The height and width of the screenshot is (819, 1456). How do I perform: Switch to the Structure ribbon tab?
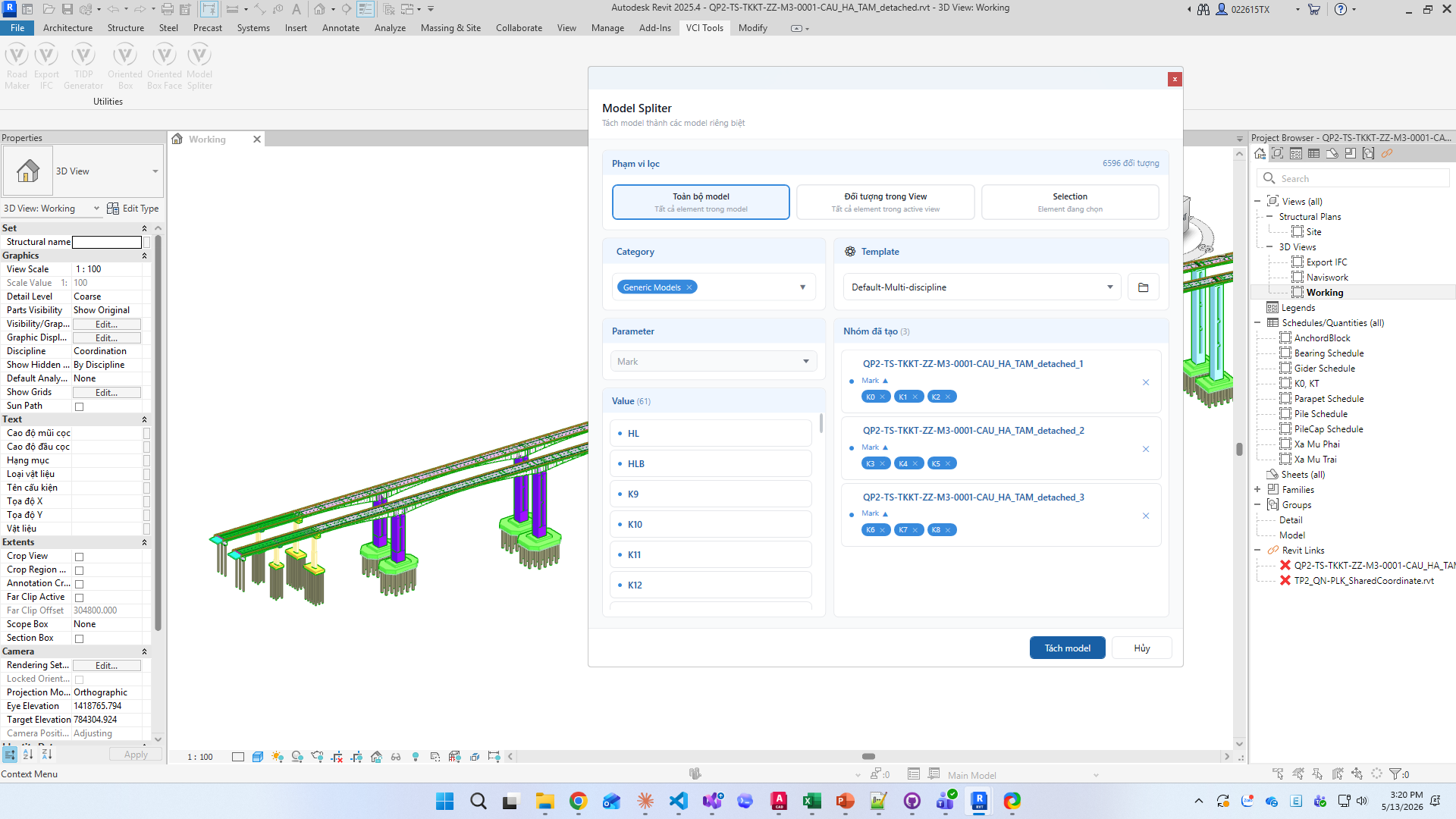click(x=126, y=28)
